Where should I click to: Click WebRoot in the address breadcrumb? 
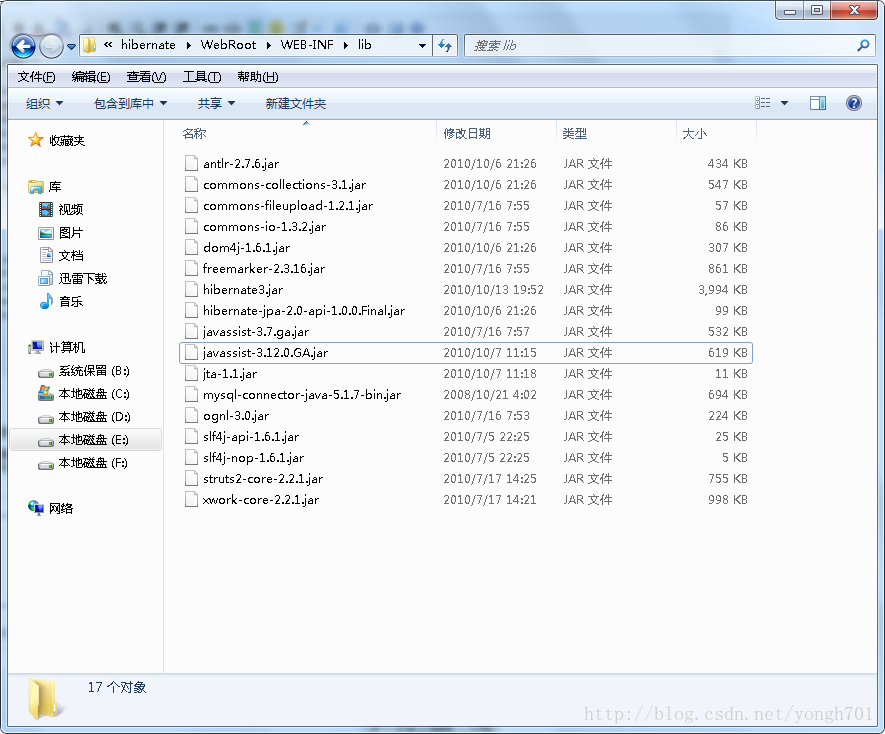point(228,45)
